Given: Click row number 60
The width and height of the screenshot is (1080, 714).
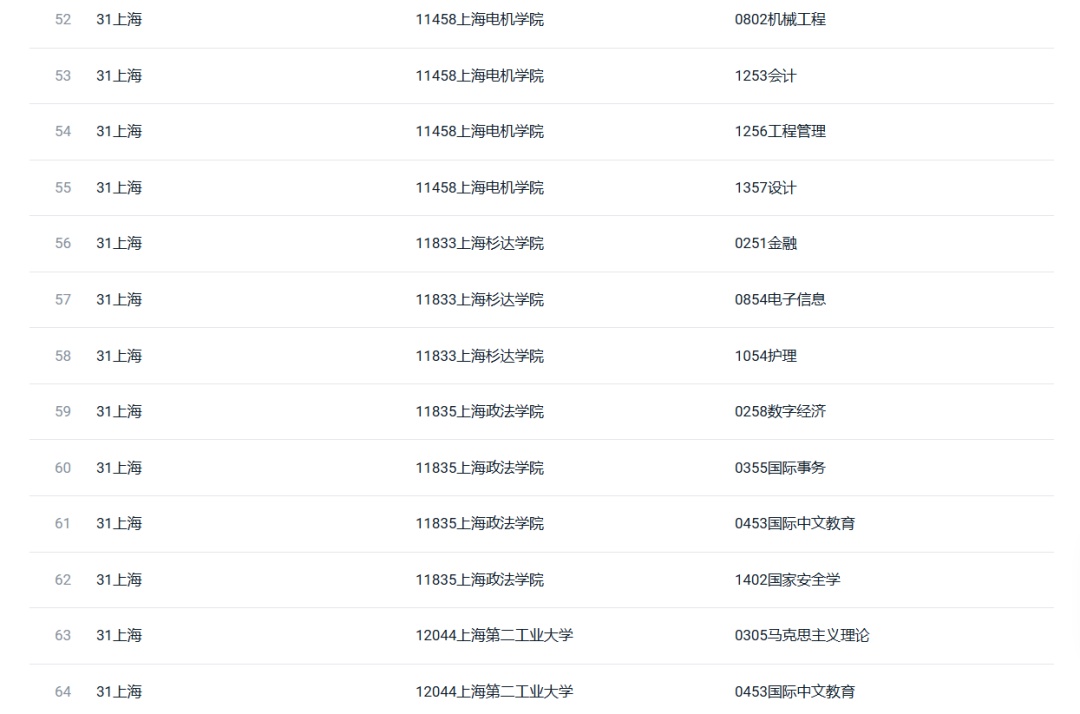Looking at the screenshot, I should [x=63, y=468].
